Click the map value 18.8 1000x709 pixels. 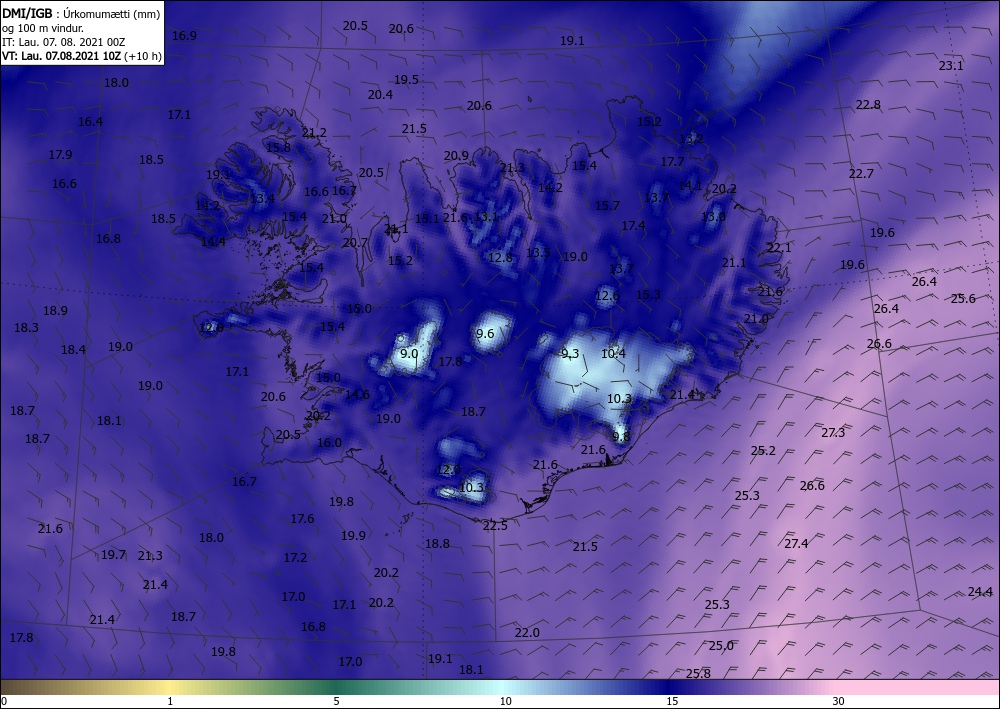pyautogui.click(x=438, y=544)
